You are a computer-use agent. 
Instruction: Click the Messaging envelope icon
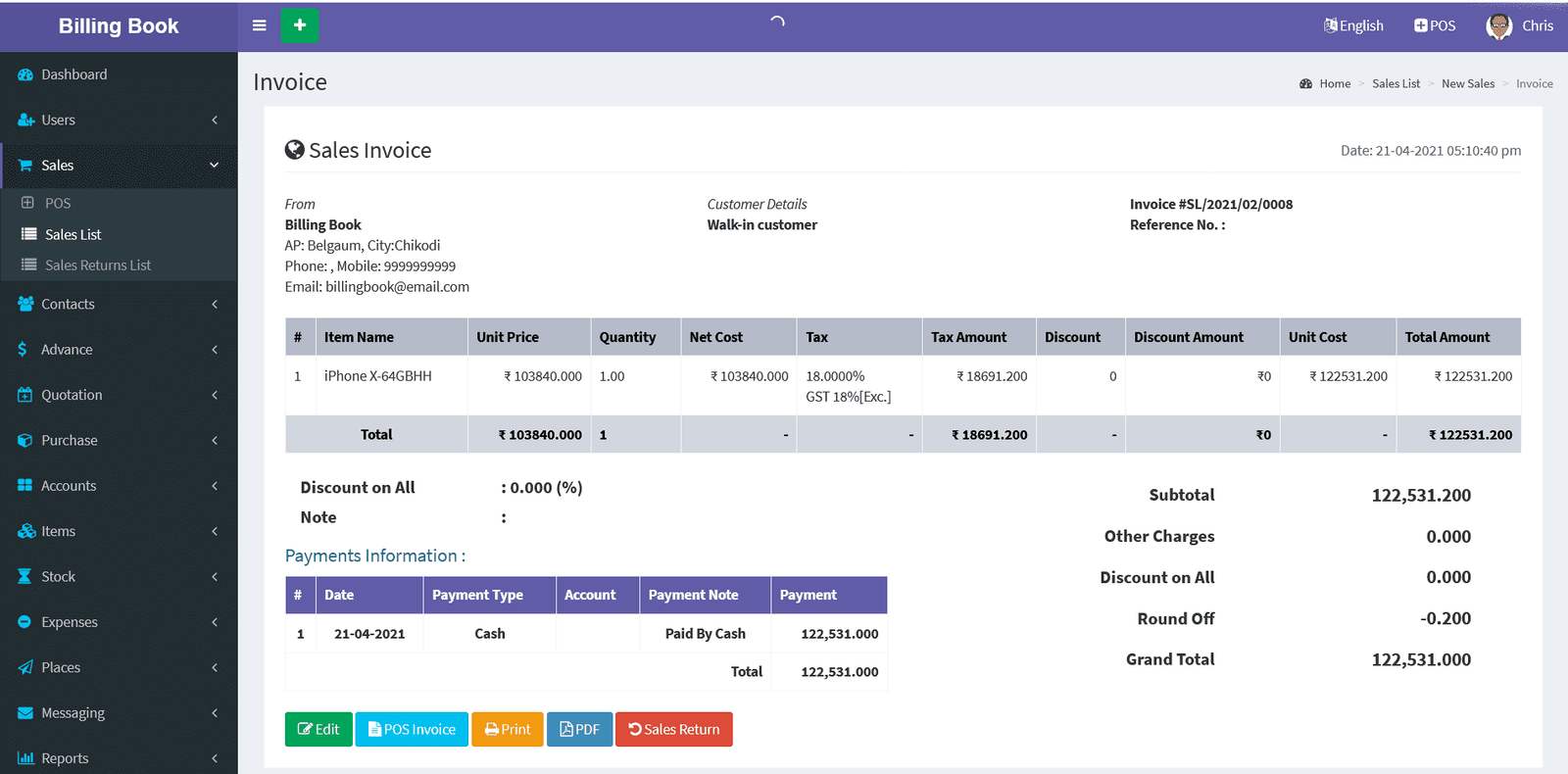pos(25,713)
